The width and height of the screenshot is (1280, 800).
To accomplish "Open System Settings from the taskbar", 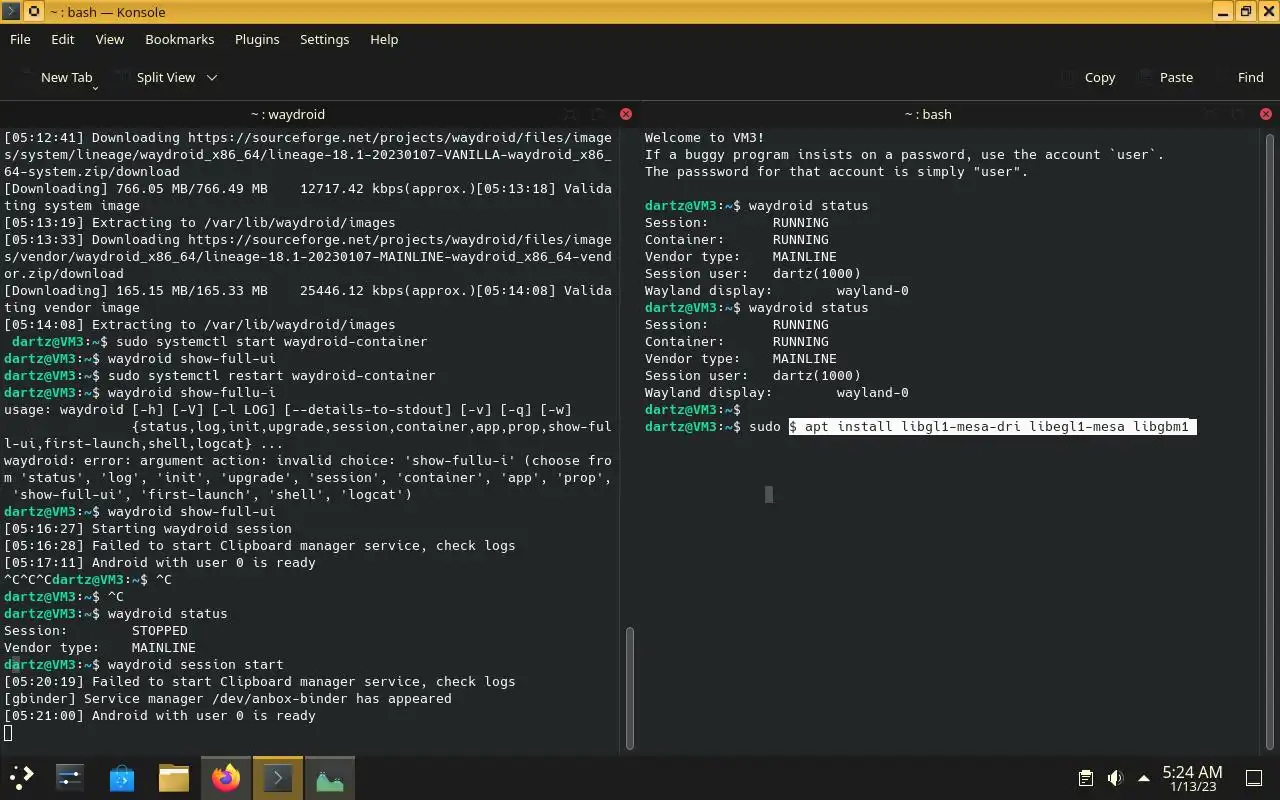I will pos(70,777).
